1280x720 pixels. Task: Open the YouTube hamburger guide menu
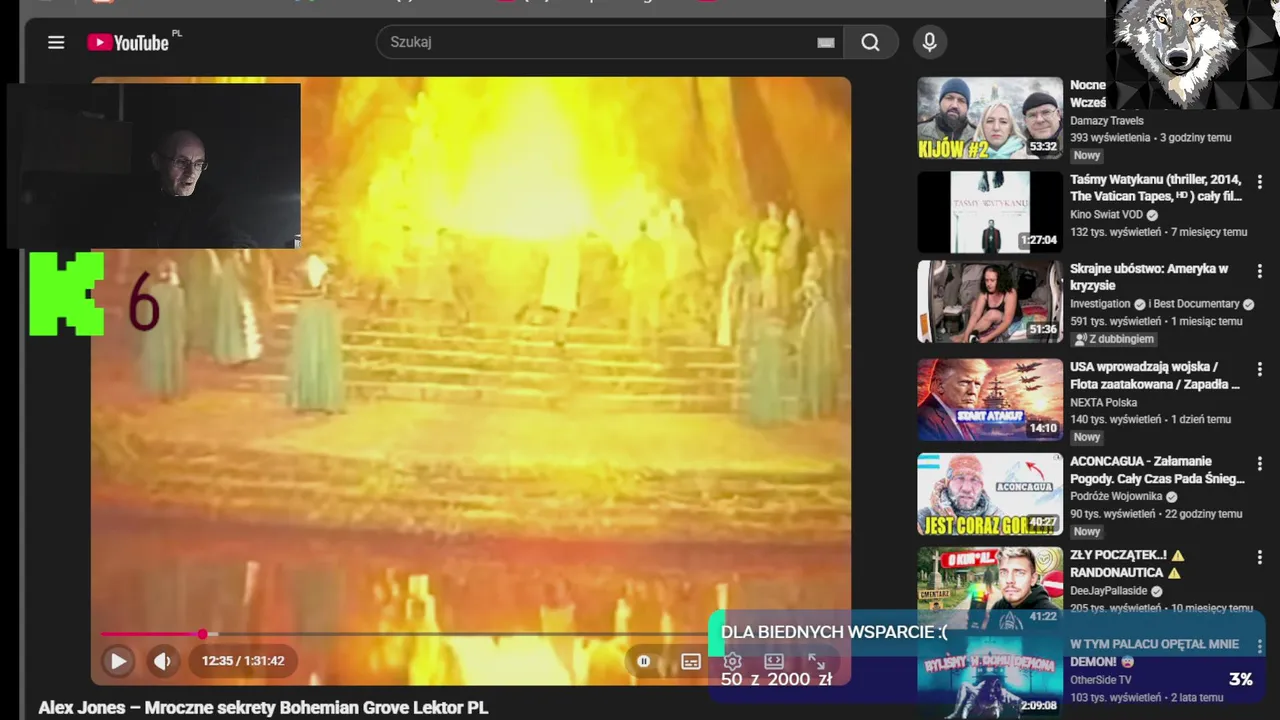[56, 42]
